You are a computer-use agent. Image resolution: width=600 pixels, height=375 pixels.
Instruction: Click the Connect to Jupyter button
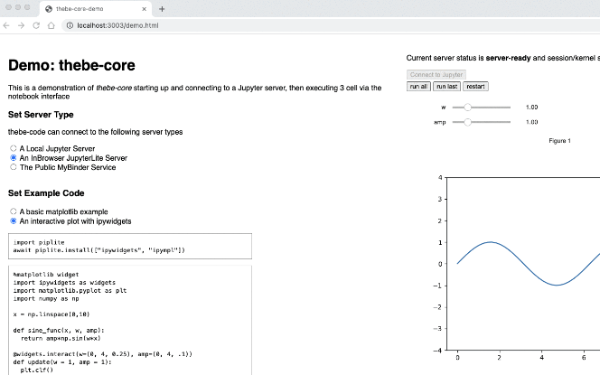pyautogui.click(x=436, y=75)
